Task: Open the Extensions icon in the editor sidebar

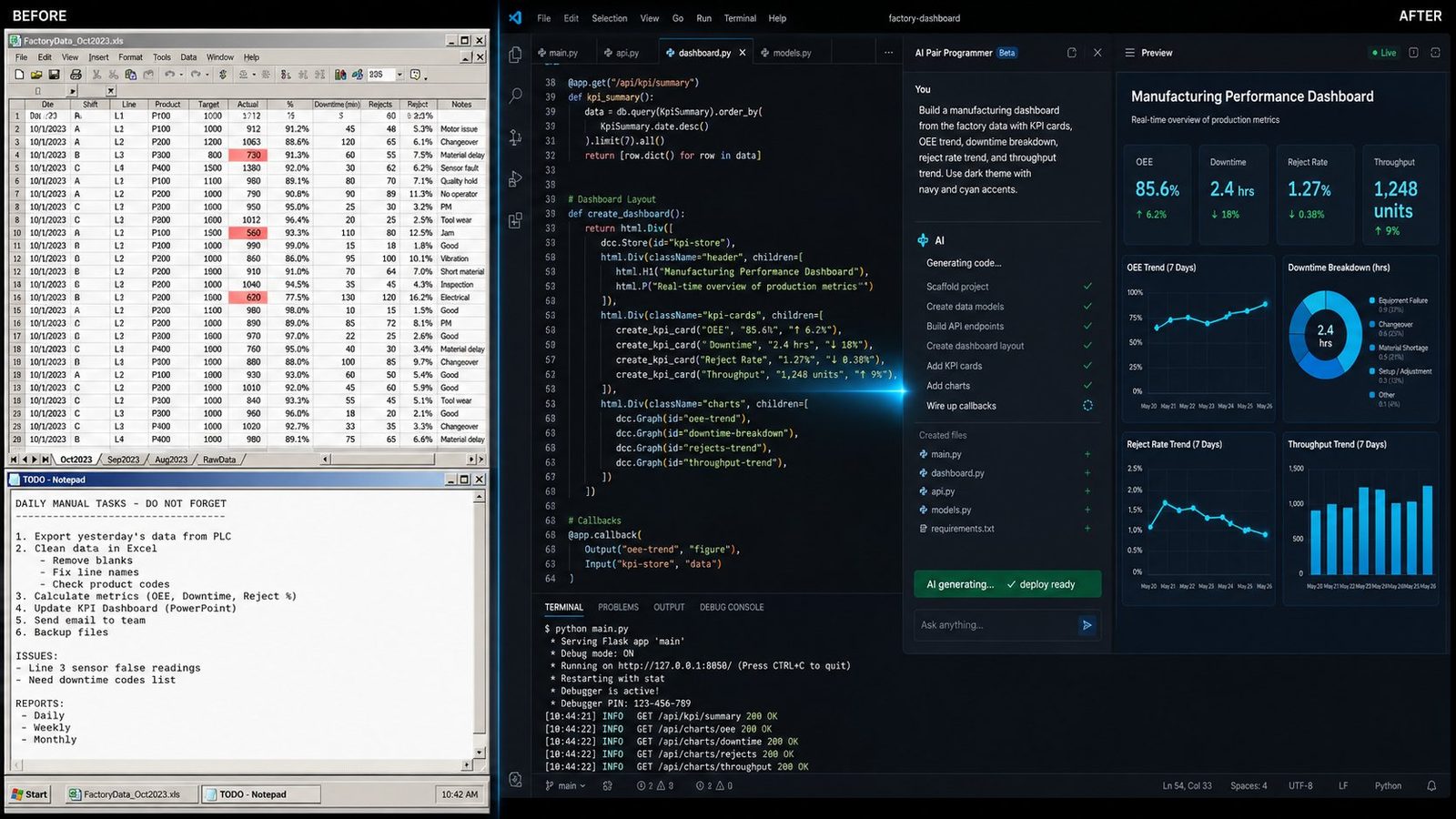Action: (x=515, y=220)
